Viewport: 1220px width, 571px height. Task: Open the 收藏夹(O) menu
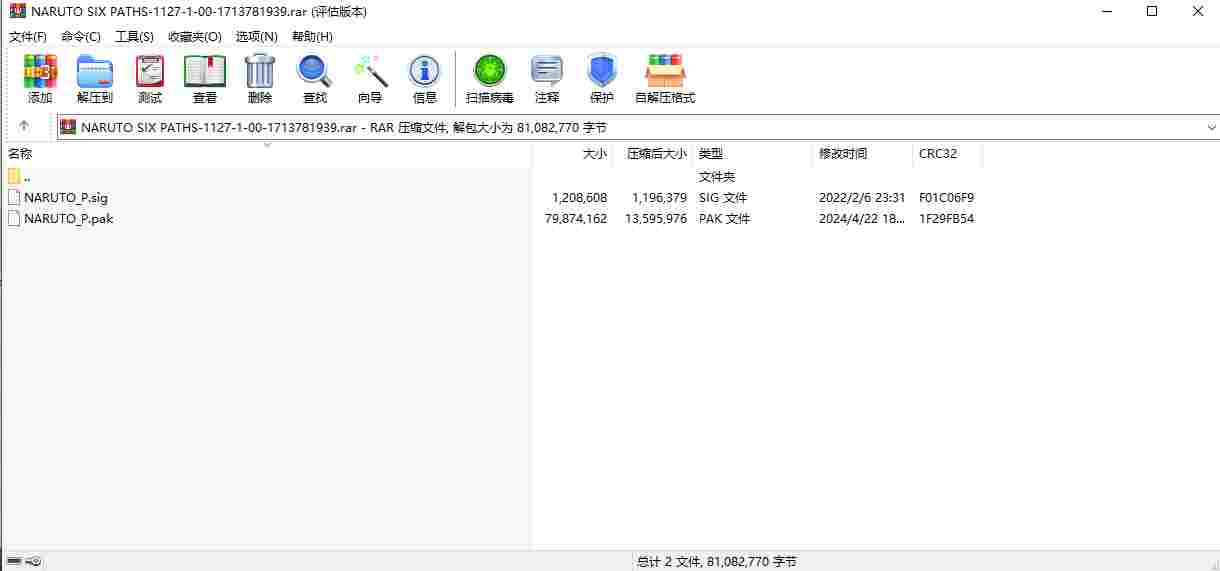tap(194, 36)
